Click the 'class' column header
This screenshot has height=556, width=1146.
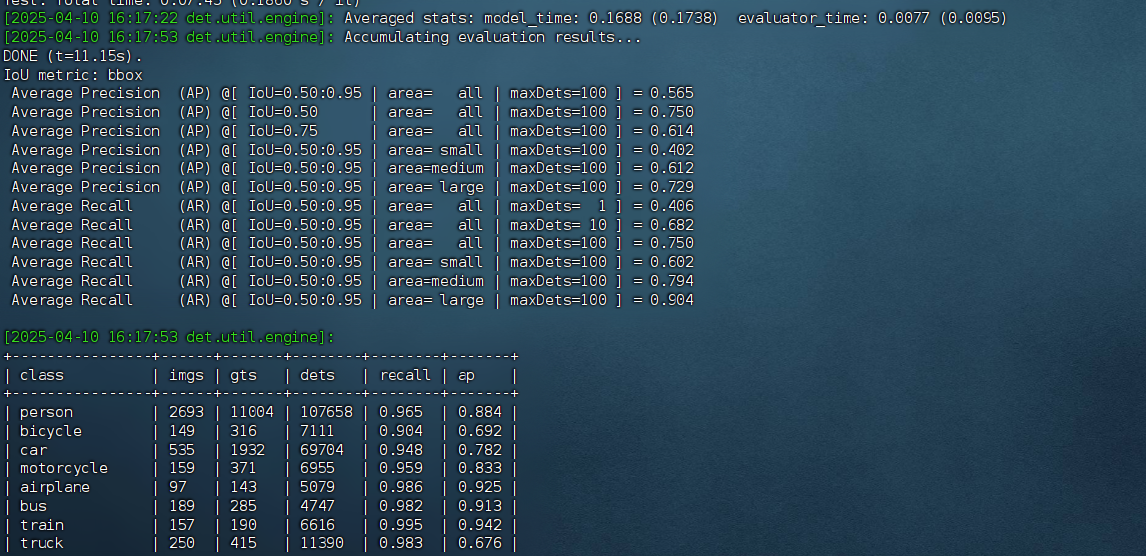(42, 375)
